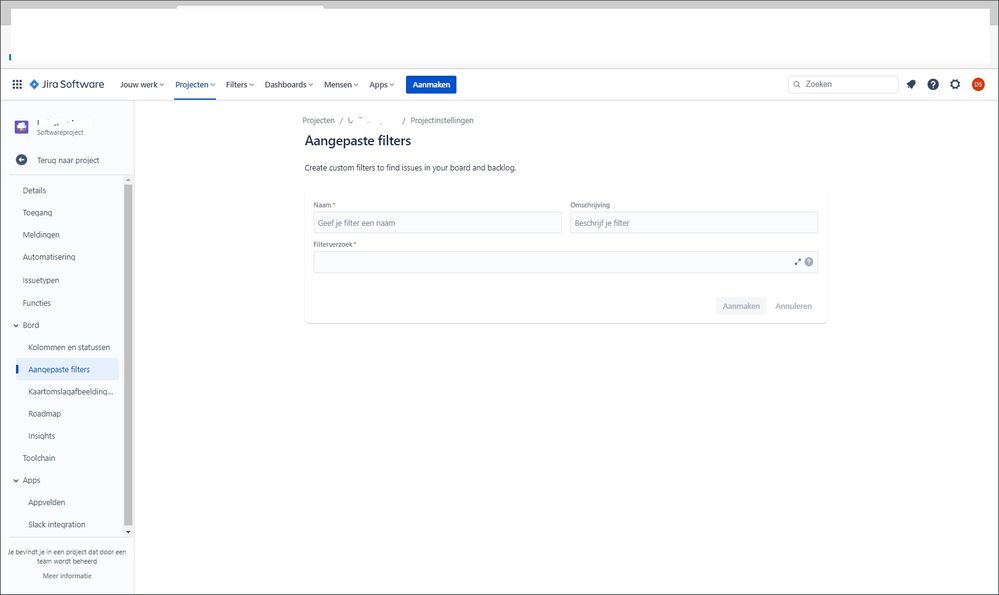Click the project avatar icon in sidebar
Image resolution: width=999 pixels, height=595 pixels.
[22, 127]
